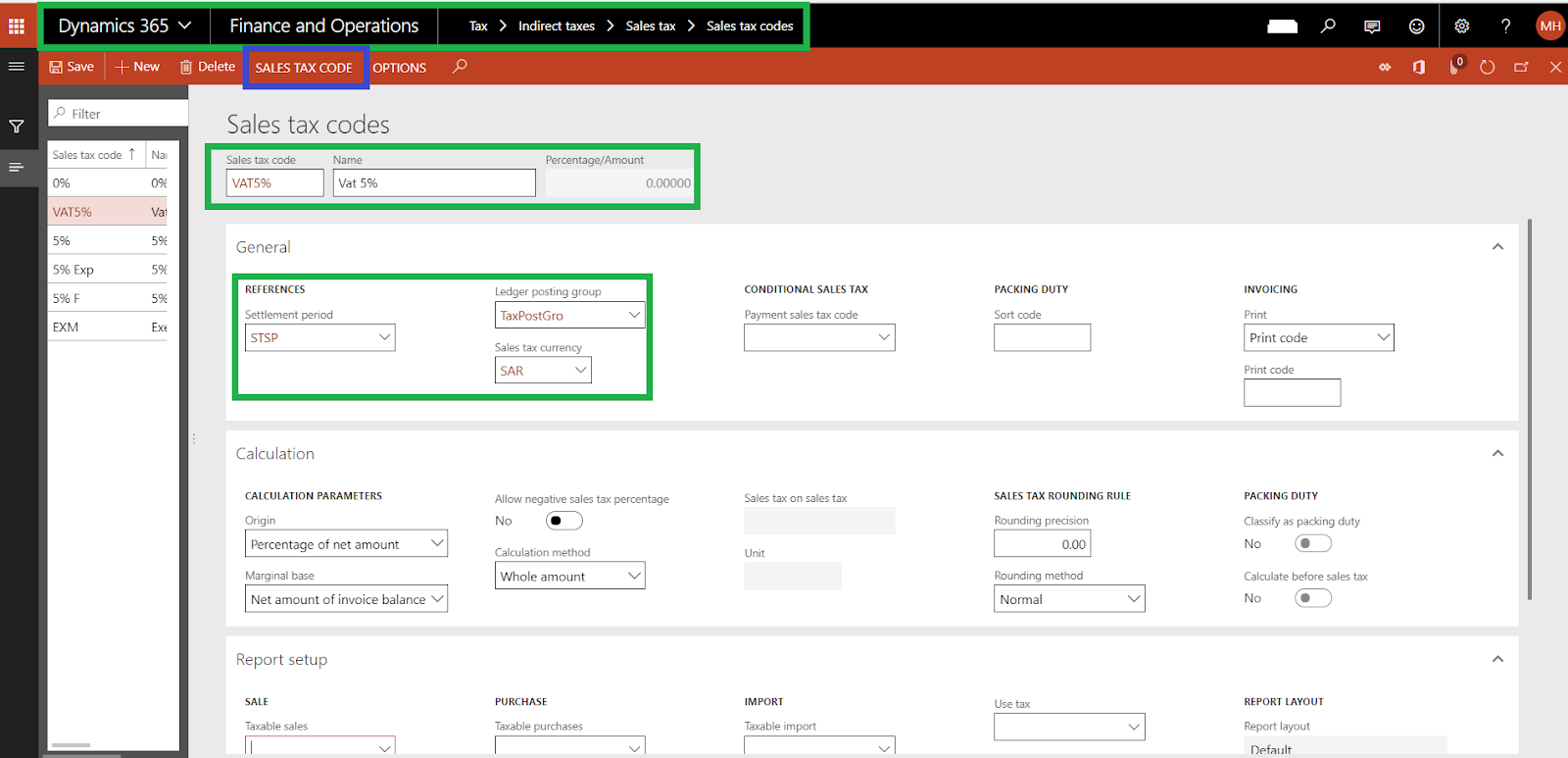Click the Delete button
Image resolution: width=1568 pixels, height=758 pixels.
coord(207,67)
